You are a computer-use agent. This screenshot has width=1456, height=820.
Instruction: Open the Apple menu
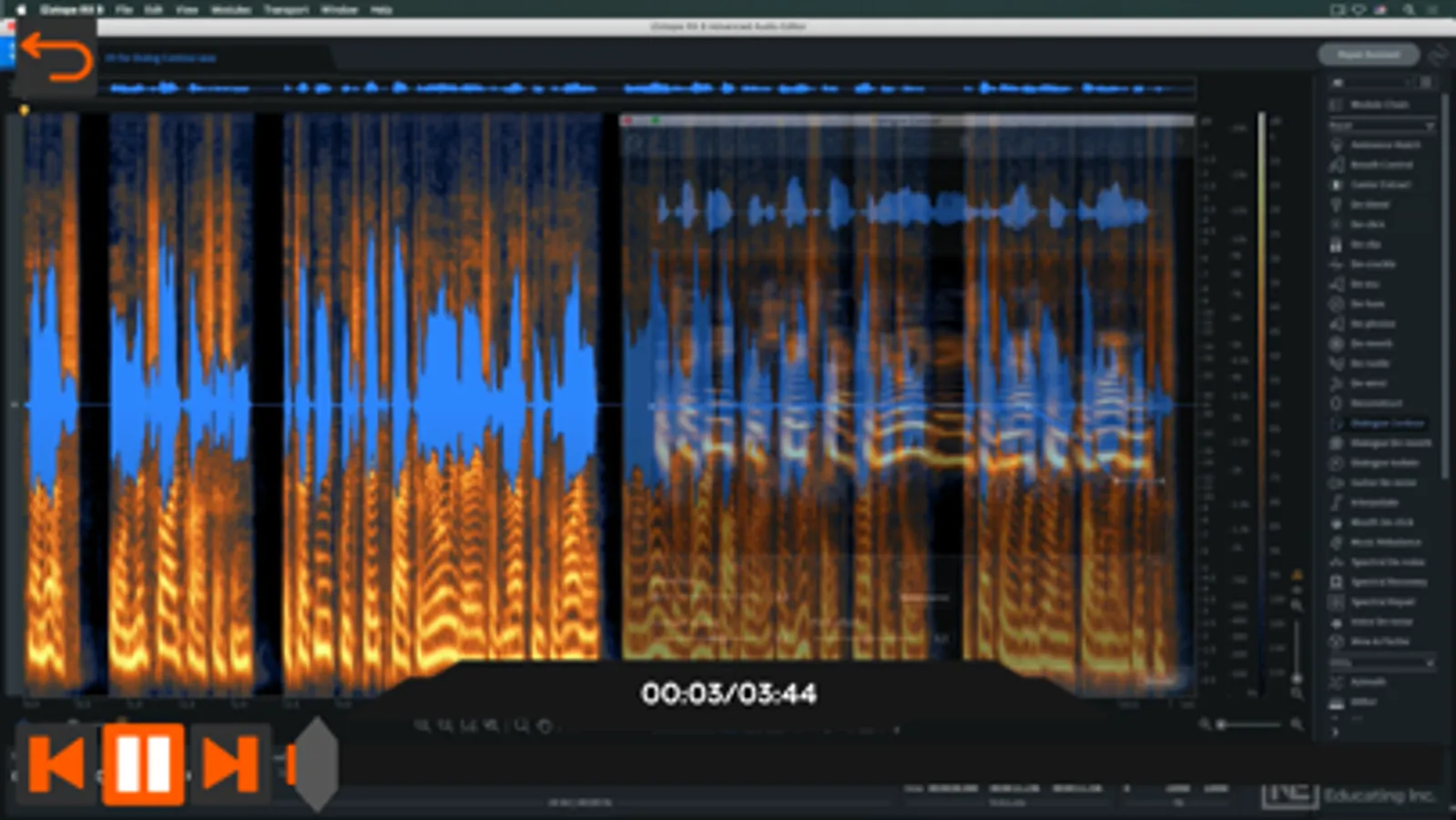point(20,9)
